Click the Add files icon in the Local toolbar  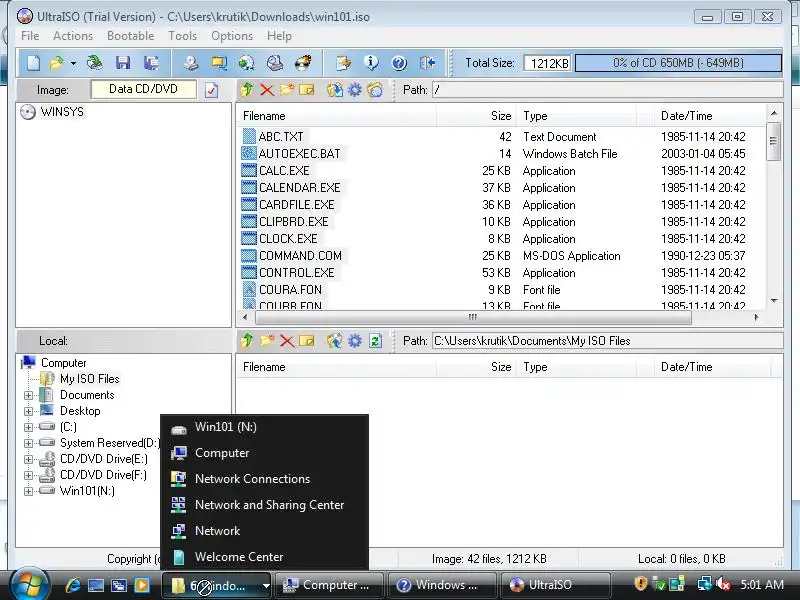click(335, 340)
